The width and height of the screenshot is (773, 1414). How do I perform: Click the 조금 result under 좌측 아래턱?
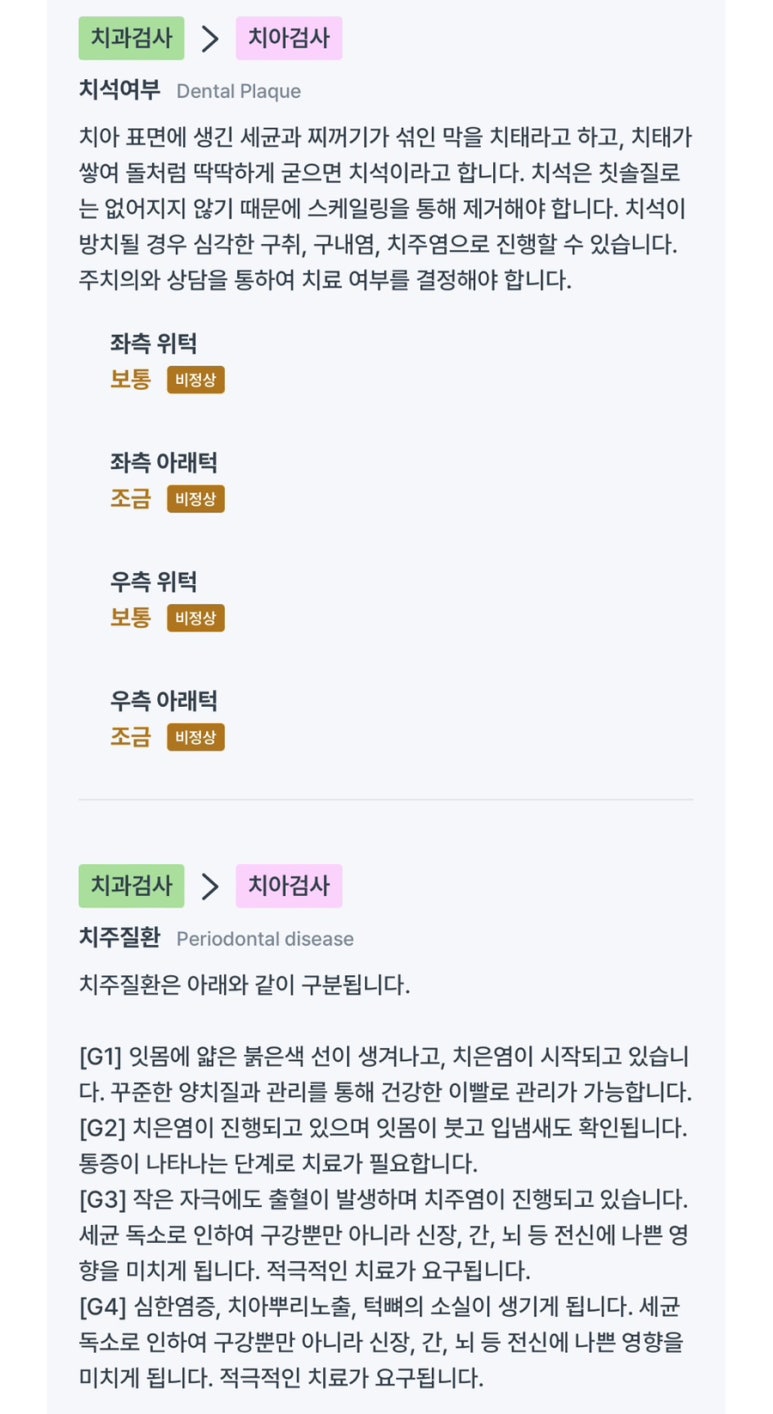pos(130,499)
